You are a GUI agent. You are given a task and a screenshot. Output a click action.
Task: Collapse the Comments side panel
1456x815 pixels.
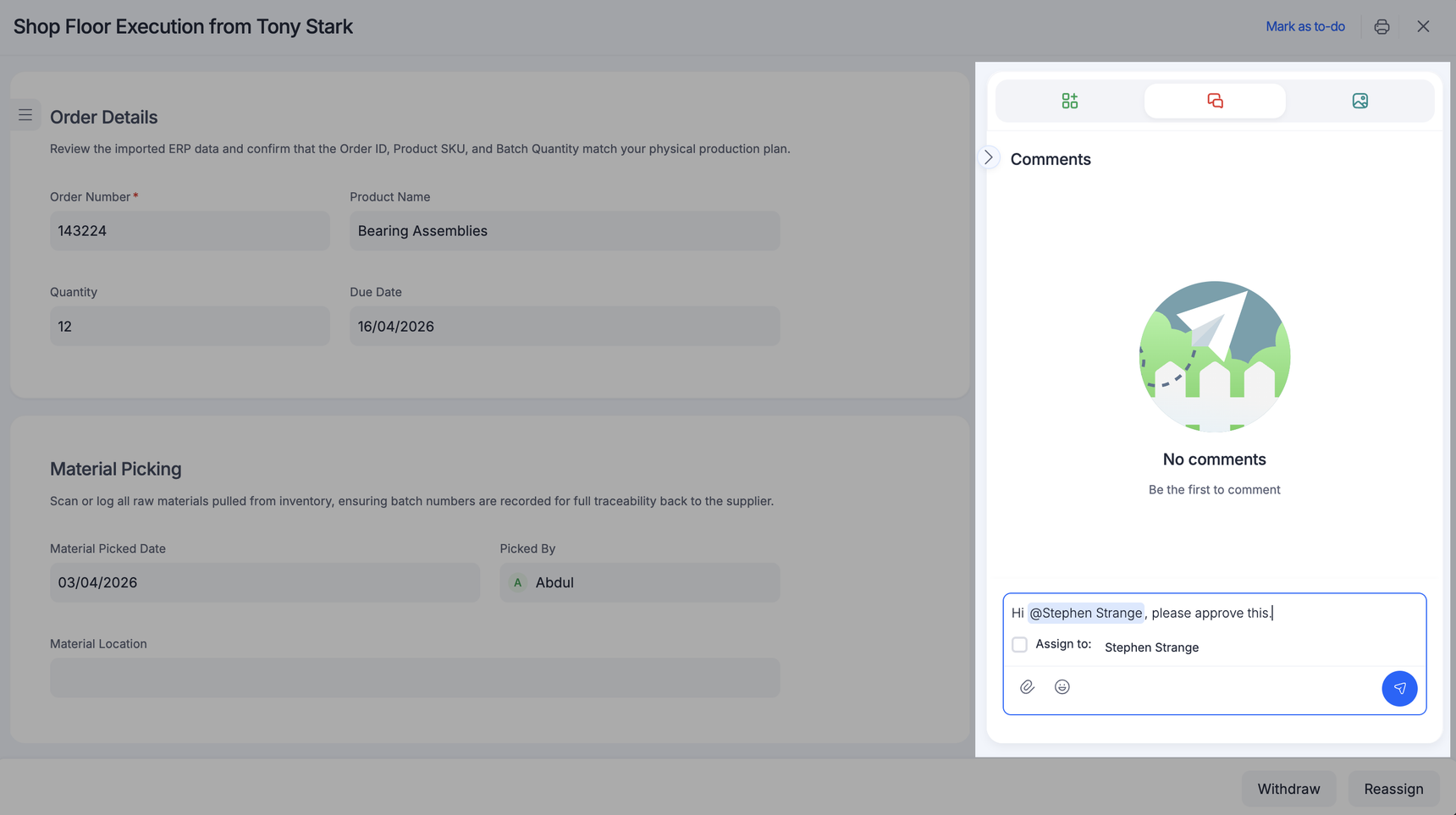coord(988,157)
